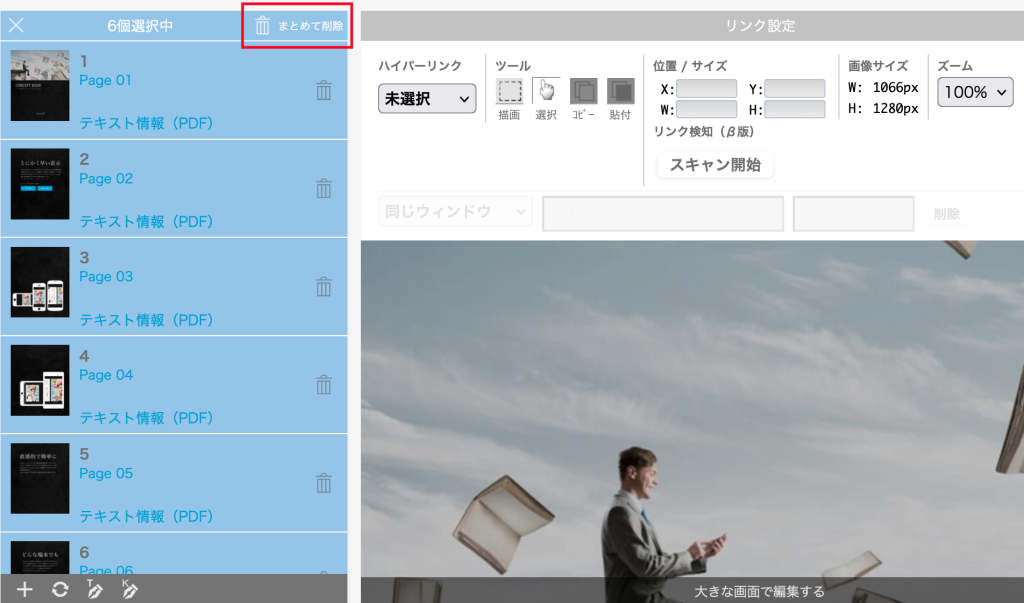The height and width of the screenshot is (603, 1024).
Task: Click the X position input field
Action: pyautogui.click(x=706, y=89)
